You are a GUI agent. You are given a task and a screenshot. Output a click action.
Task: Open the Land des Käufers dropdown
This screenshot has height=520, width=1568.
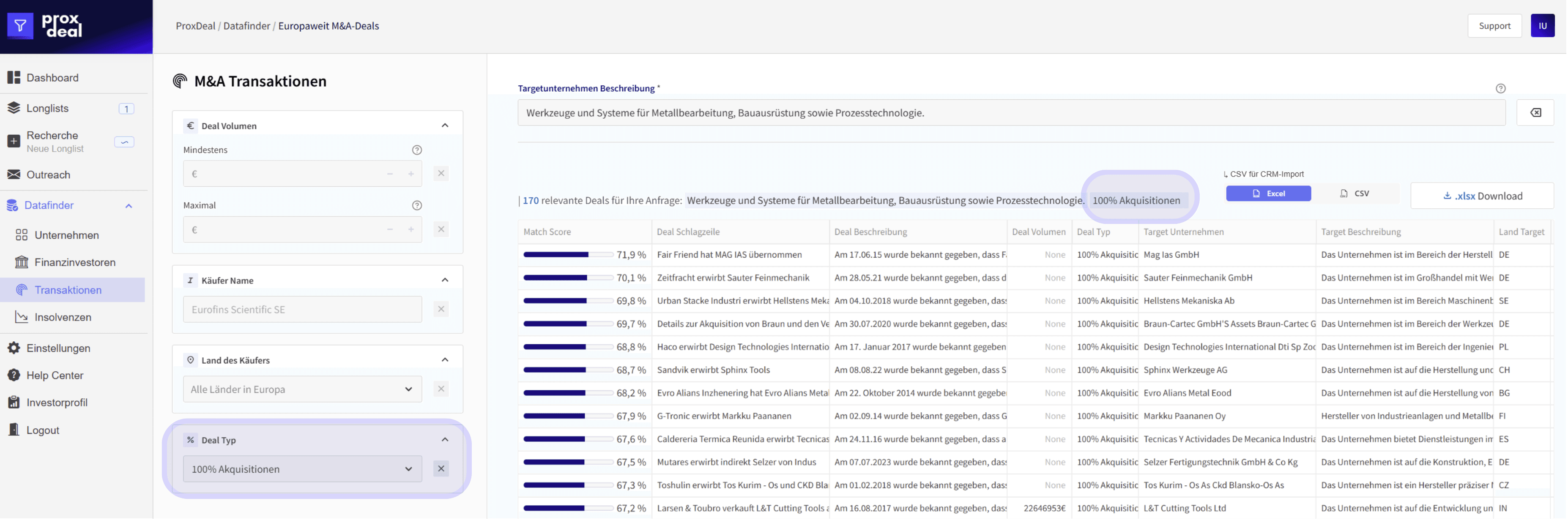[x=302, y=389]
